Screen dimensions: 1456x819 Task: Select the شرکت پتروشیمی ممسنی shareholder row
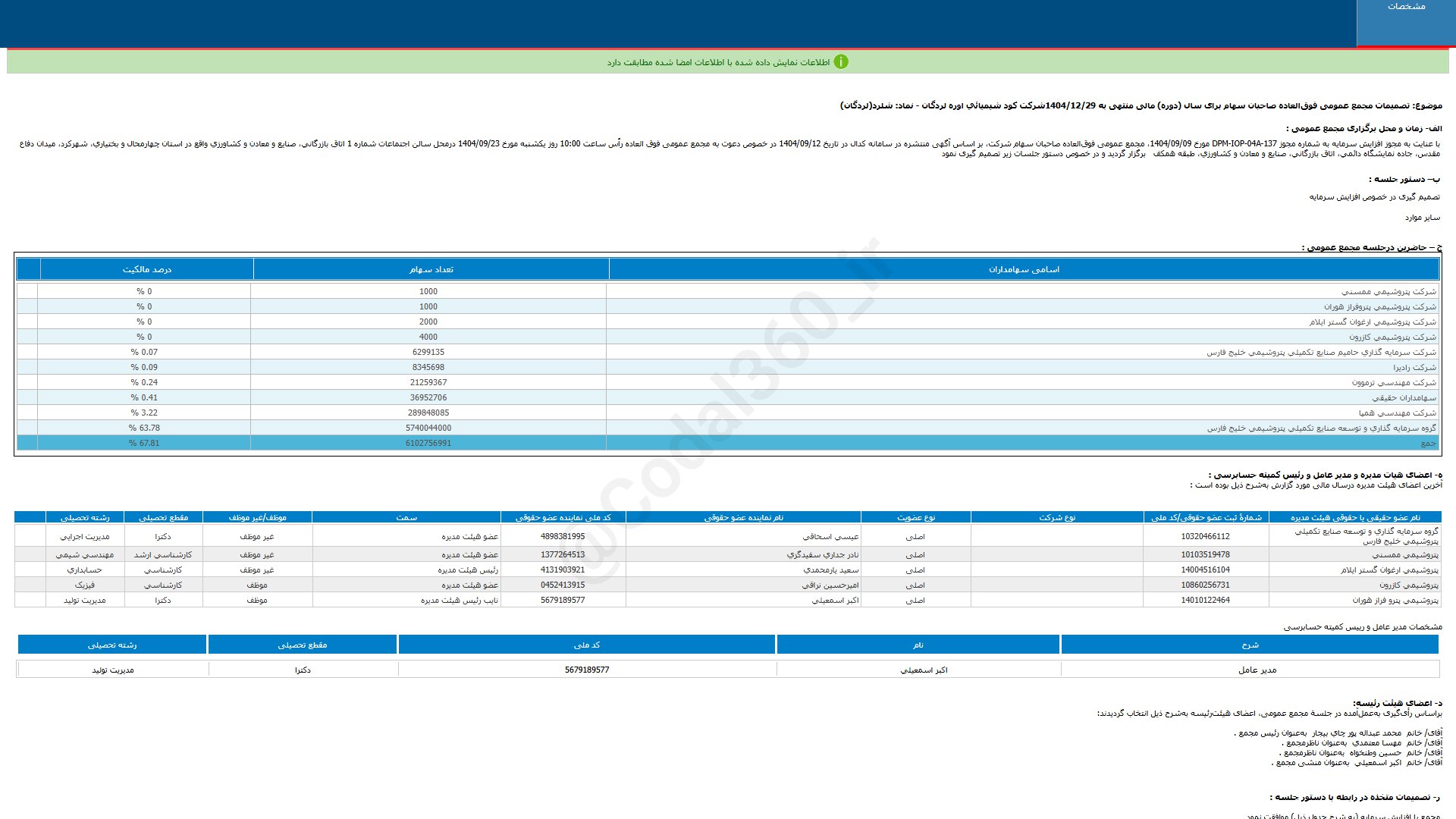1389,291
